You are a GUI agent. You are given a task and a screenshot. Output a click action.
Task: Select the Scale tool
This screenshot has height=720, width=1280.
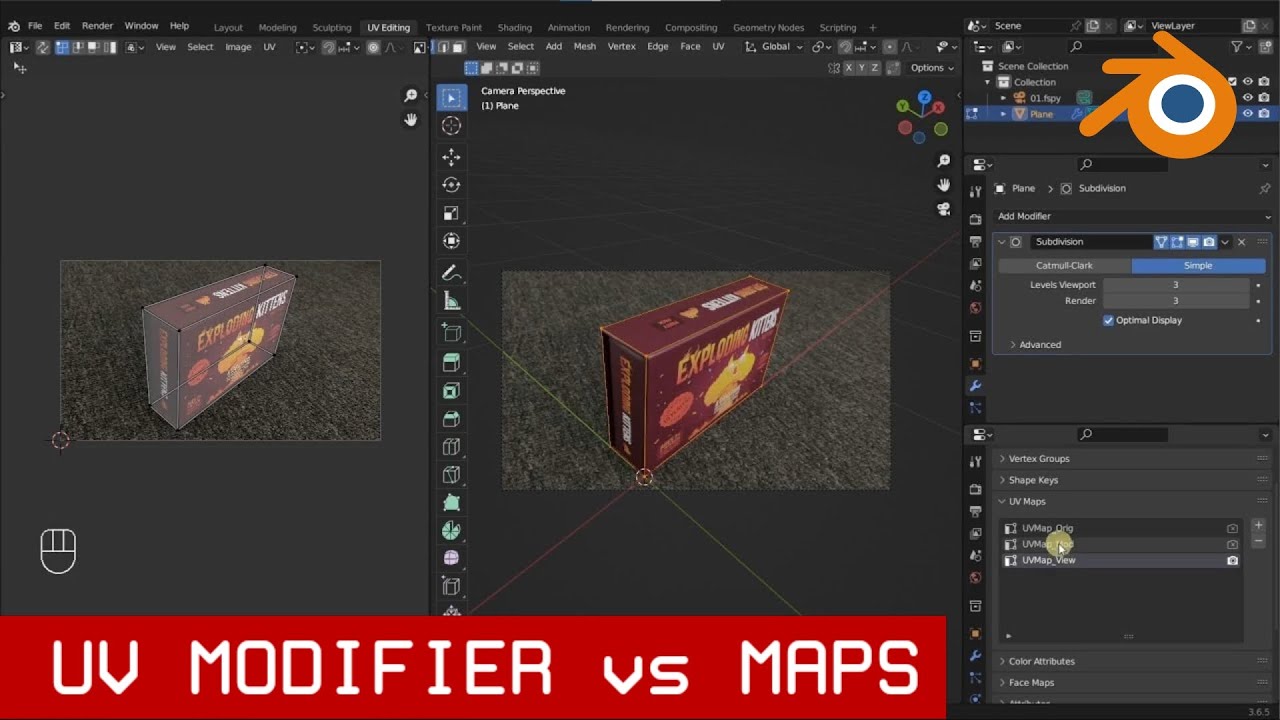451,213
